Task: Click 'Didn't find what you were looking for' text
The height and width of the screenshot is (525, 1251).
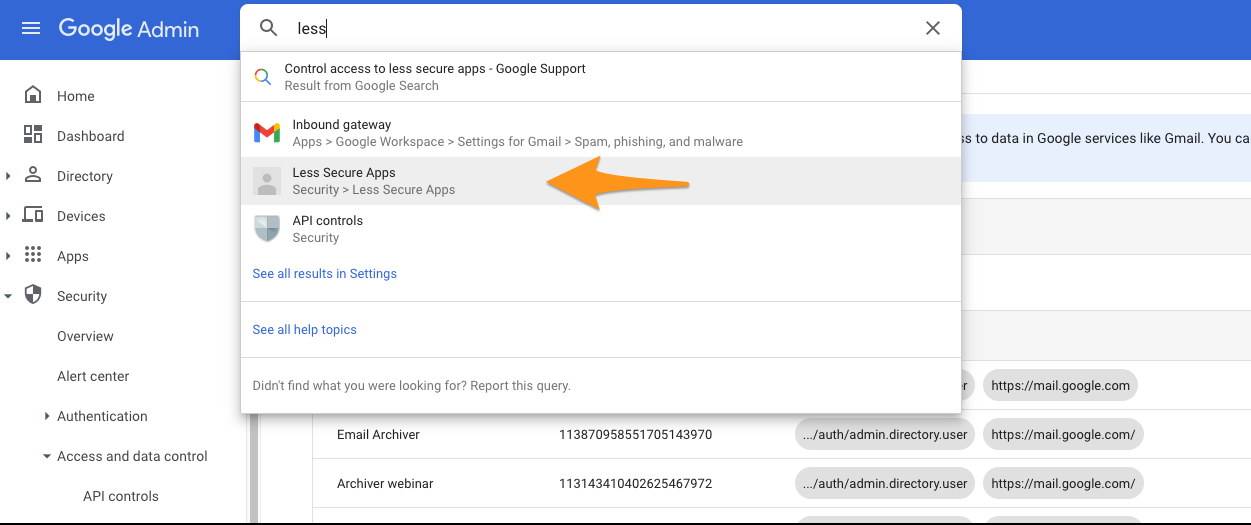Action: [x=411, y=385]
